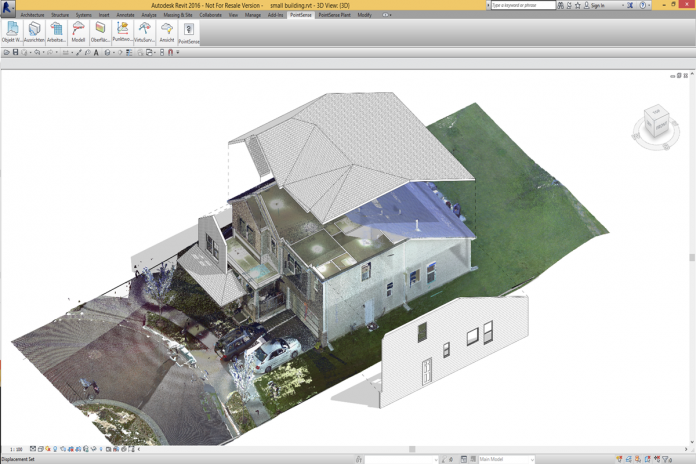
Task: Click the Objekt W... ribbon tool
Action: (13, 32)
